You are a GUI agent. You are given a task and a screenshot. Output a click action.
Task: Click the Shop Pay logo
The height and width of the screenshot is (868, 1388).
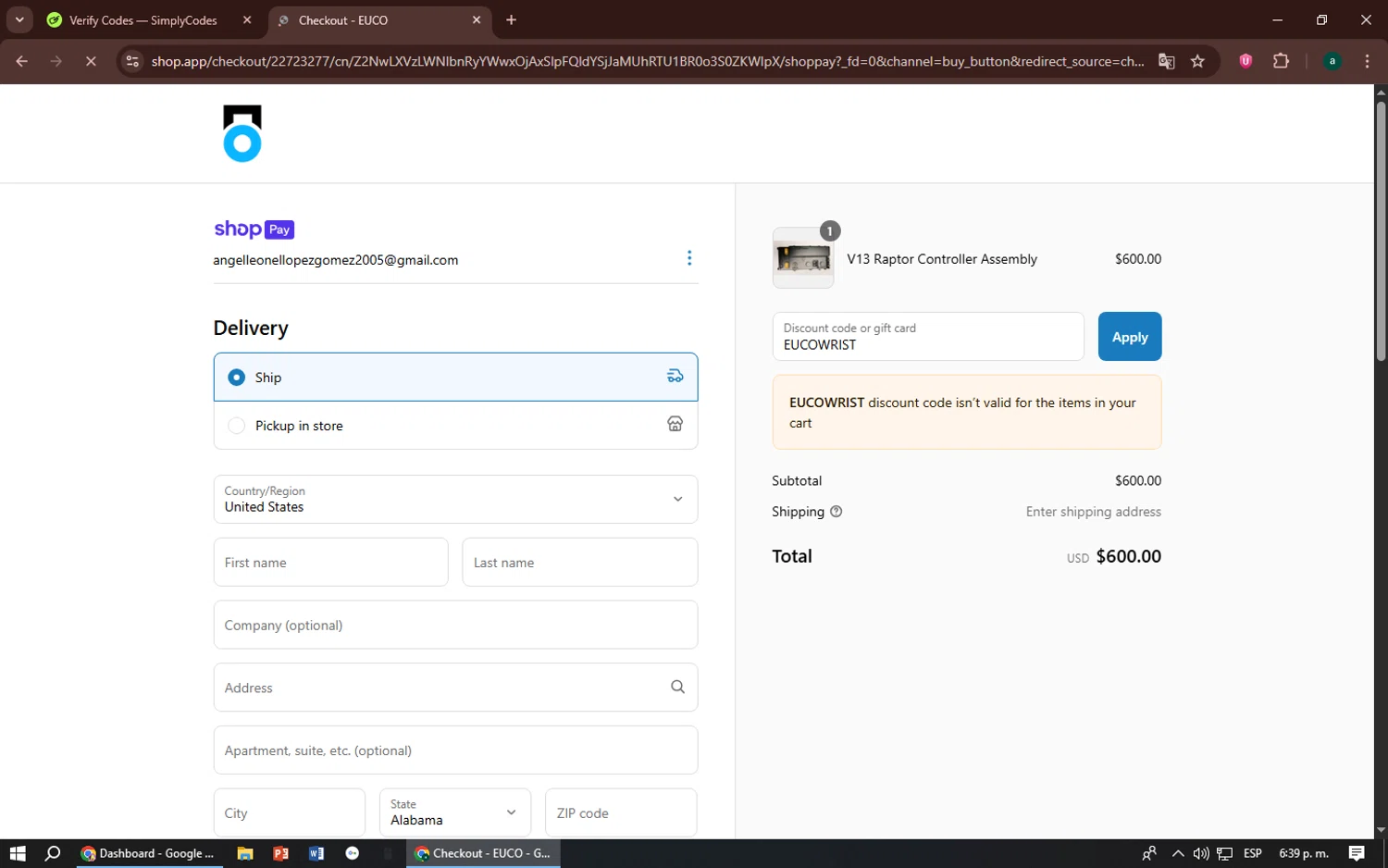[x=254, y=229]
